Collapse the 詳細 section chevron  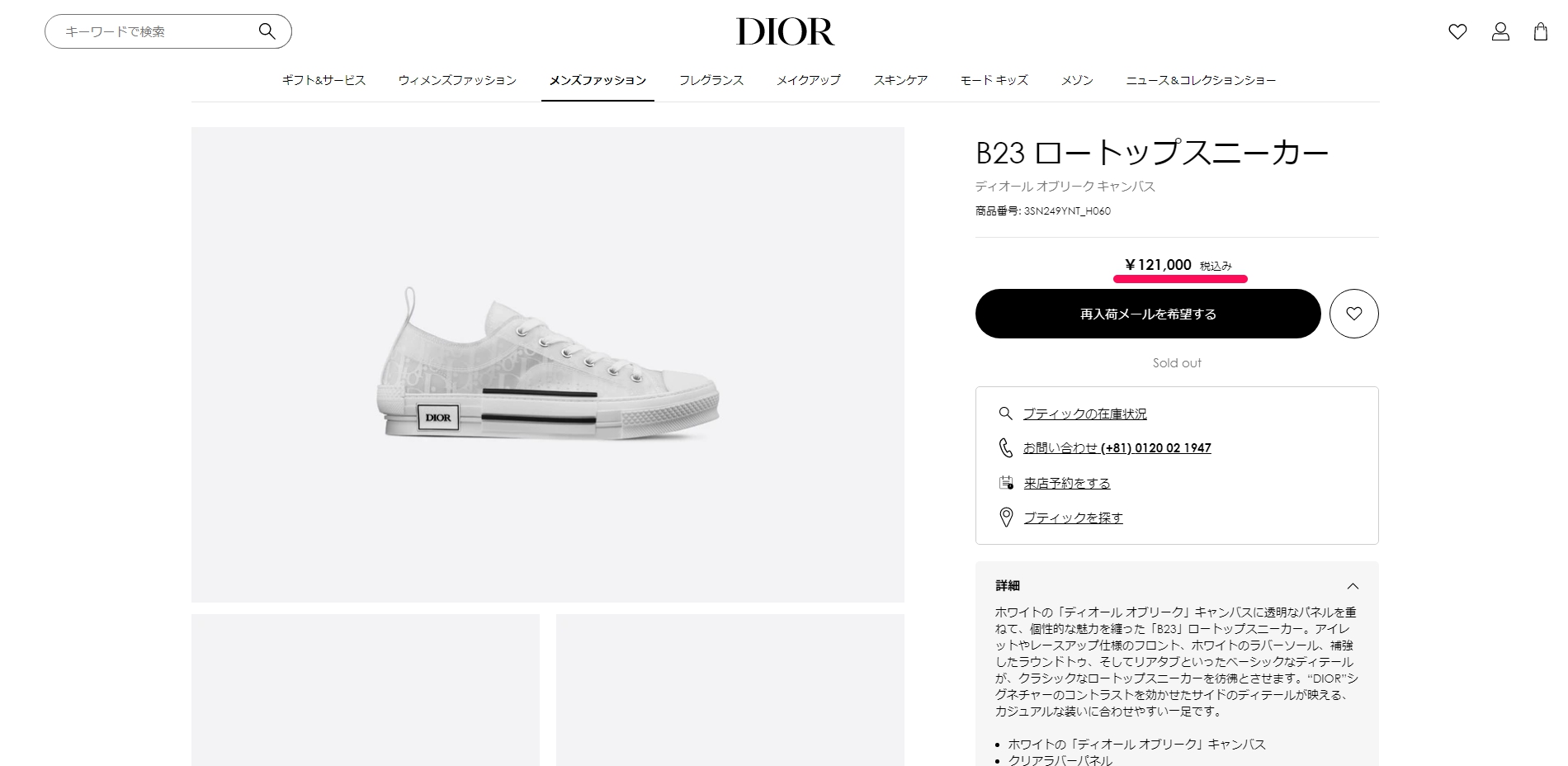[1353, 586]
